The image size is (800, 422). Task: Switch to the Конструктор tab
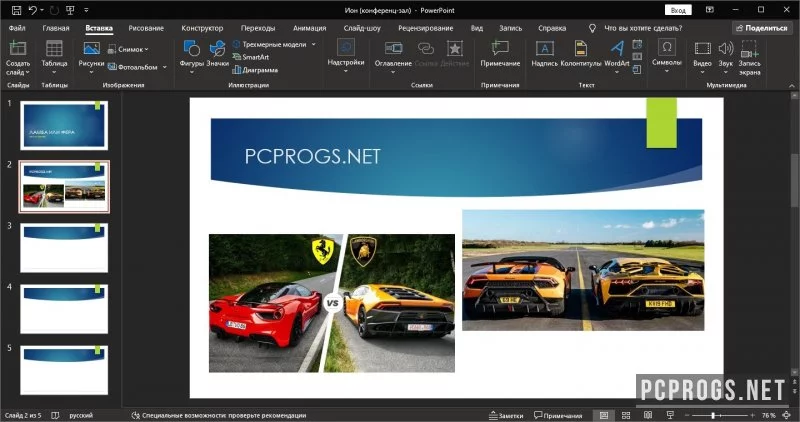tap(202, 28)
